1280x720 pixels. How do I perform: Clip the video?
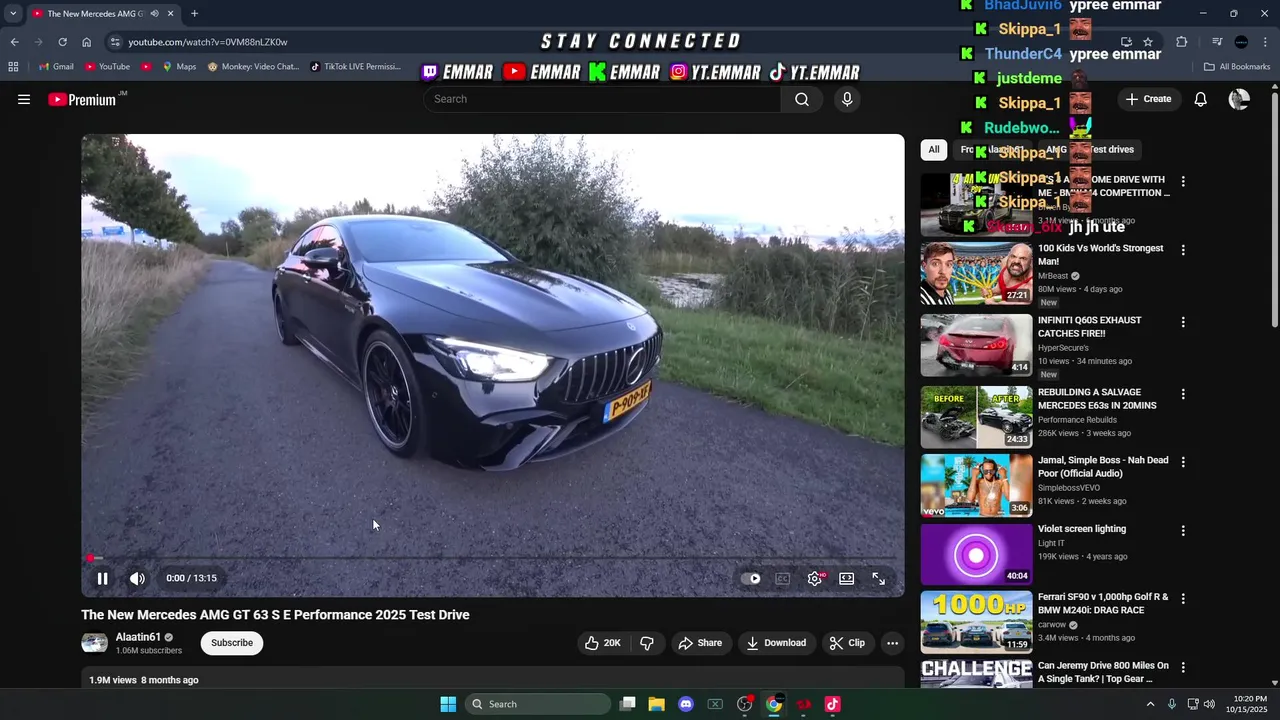(847, 643)
